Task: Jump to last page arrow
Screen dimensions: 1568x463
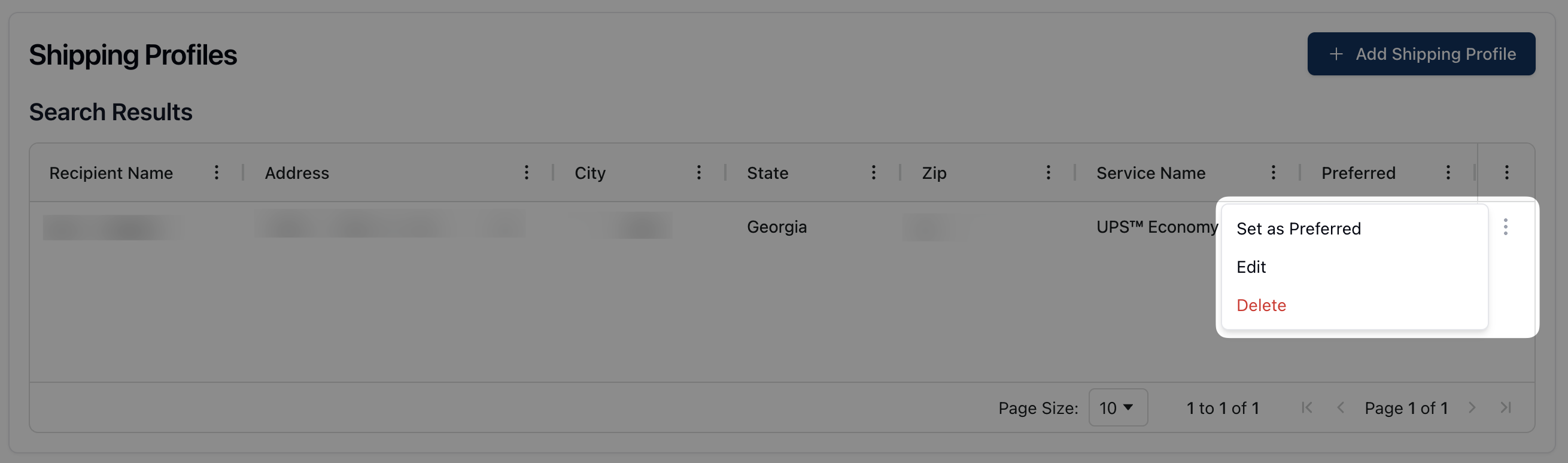Action: [x=1506, y=407]
